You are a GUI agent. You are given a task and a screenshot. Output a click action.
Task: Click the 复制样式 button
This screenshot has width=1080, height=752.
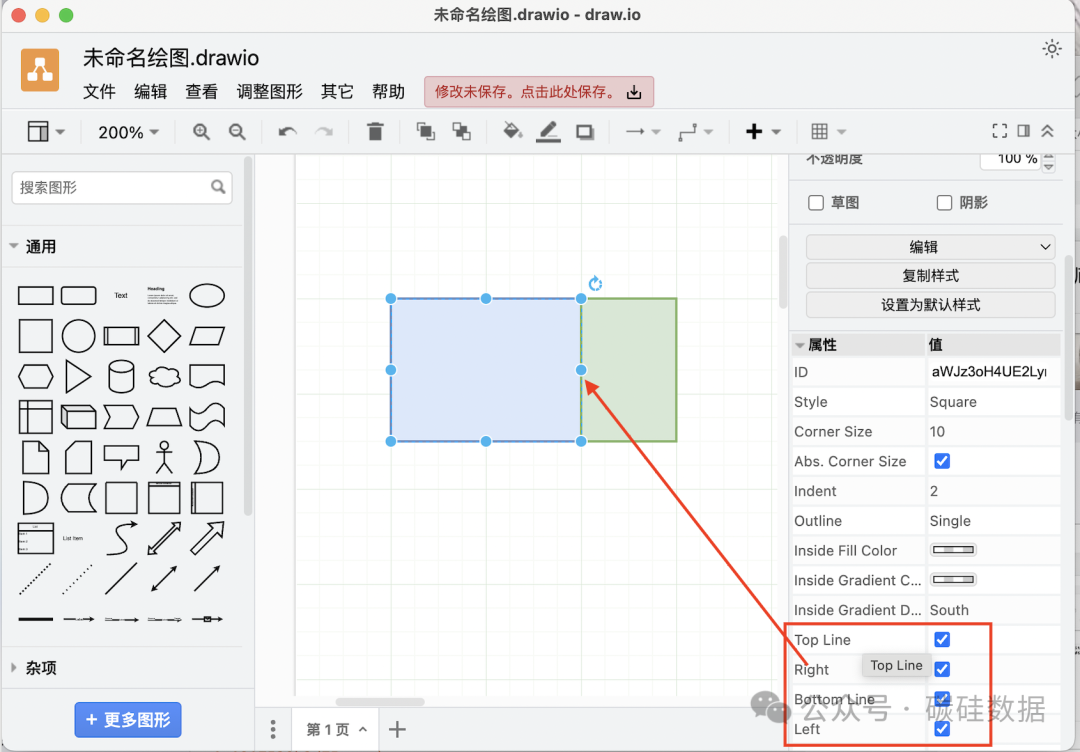coord(930,276)
